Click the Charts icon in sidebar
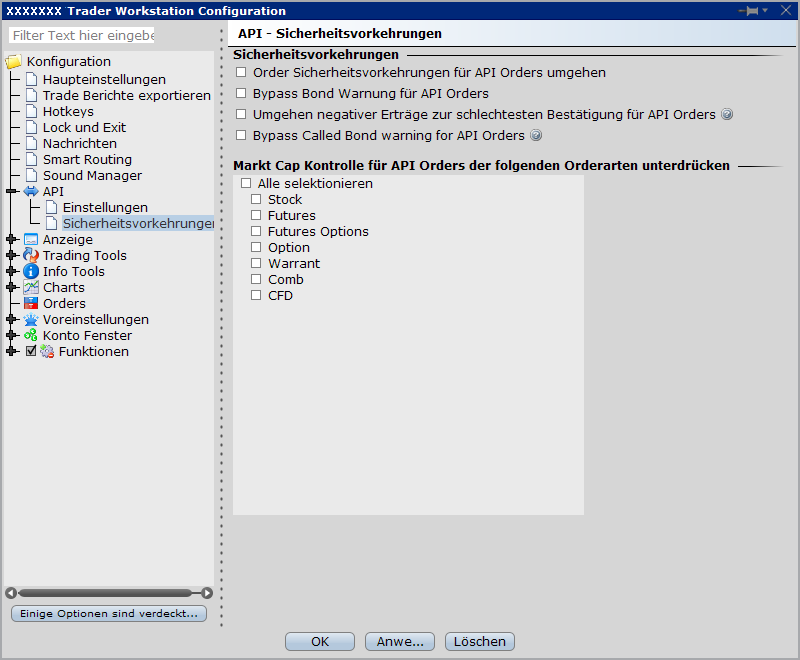Viewport: 800px width, 660px height. [31, 288]
